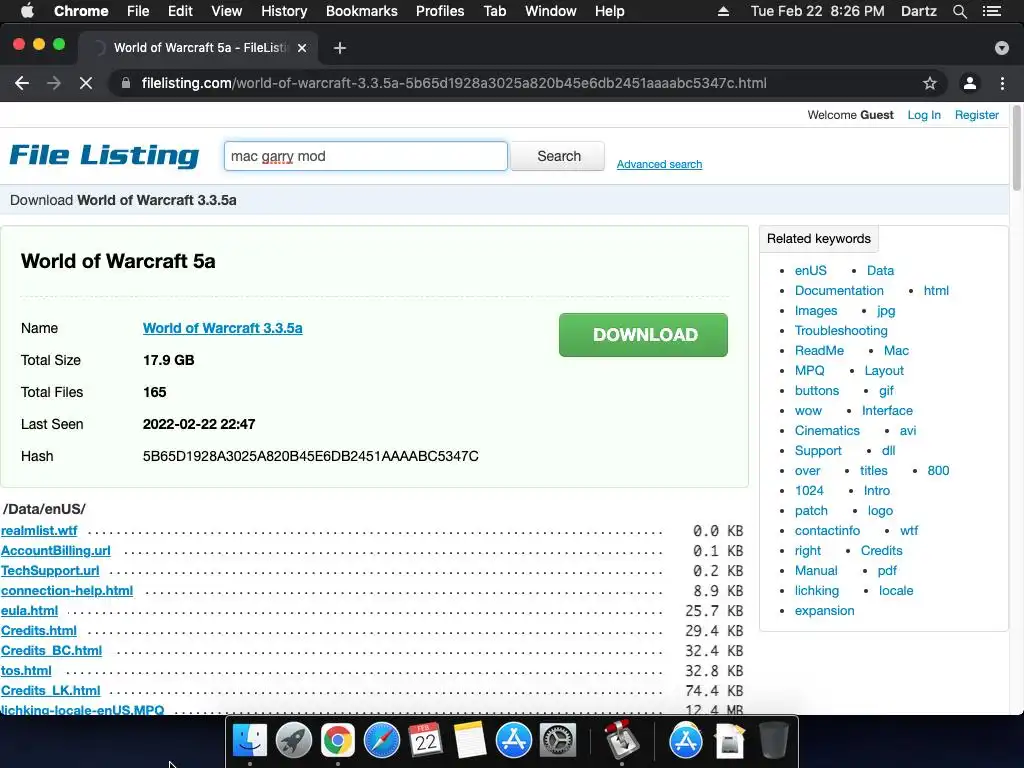Open the connection-help.html file link
Image resolution: width=1024 pixels, height=768 pixels.
pos(67,590)
